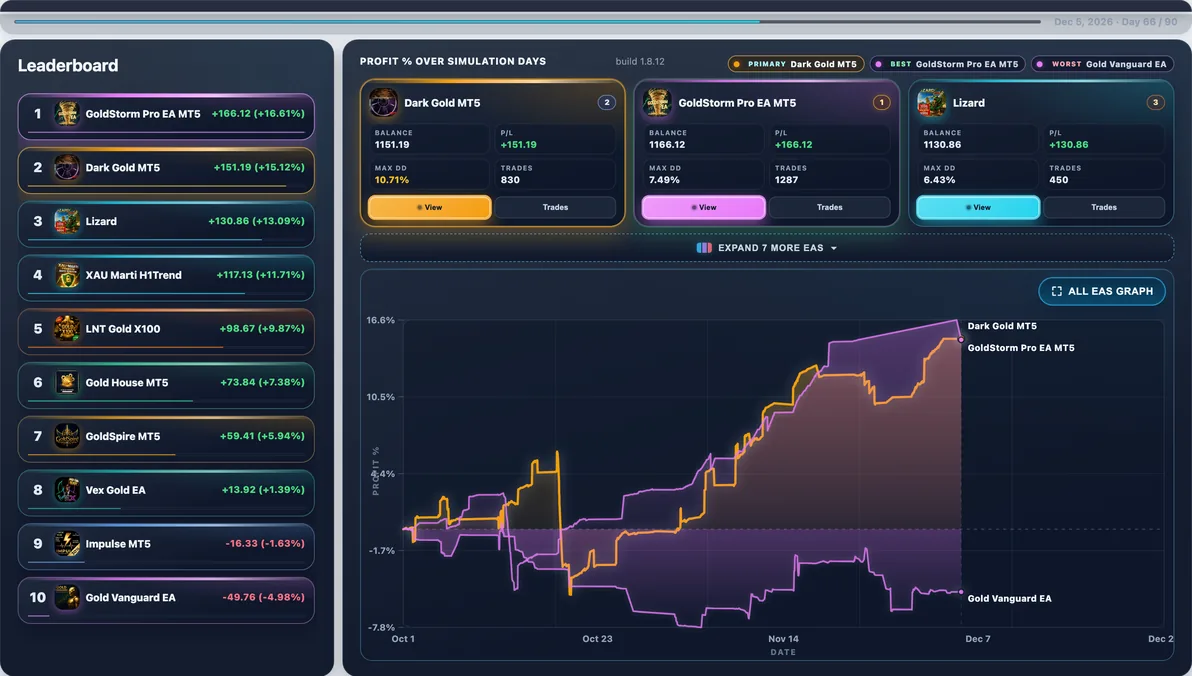Viewport: 1192px width, 676px height.
Task: Select leaderboard row 1 GoldStorm Pro EA MT5
Action: pos(166,116)
